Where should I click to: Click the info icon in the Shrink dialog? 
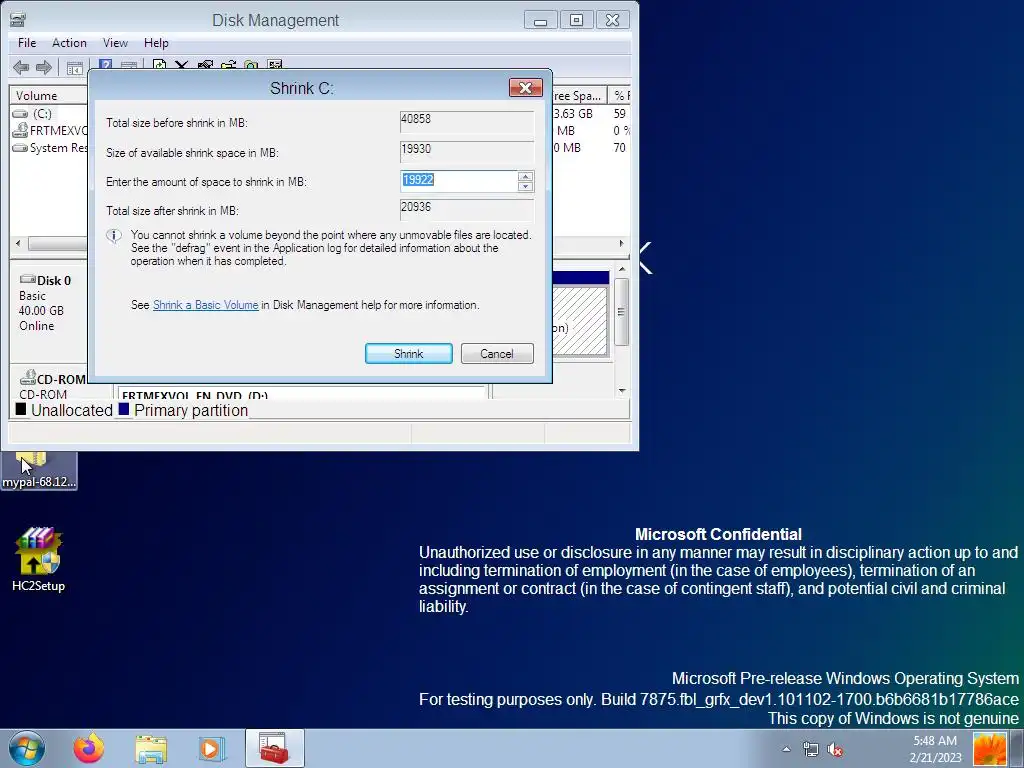pyautogui.click(x=114, y=236)
